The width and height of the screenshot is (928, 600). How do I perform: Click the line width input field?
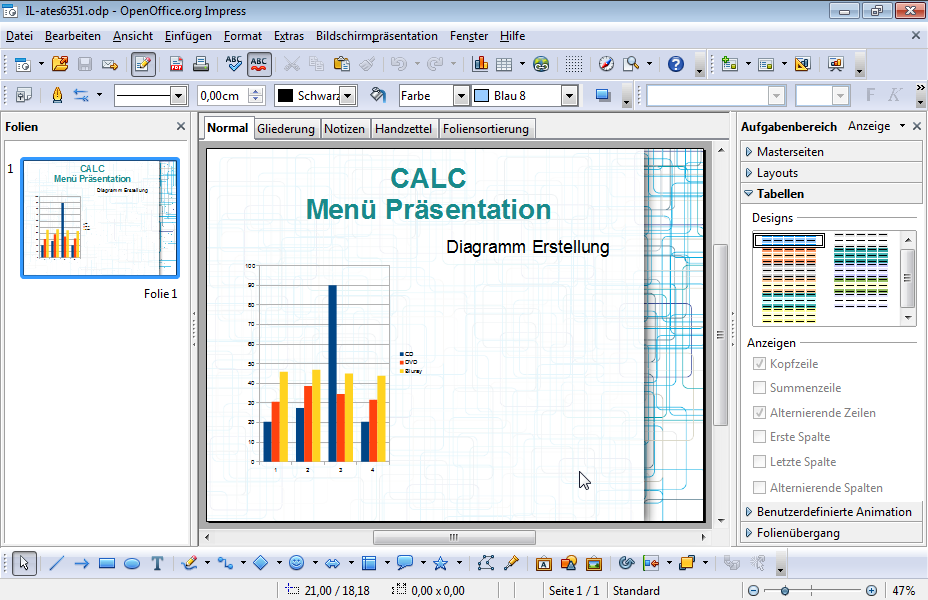click(x=224, y=95)
